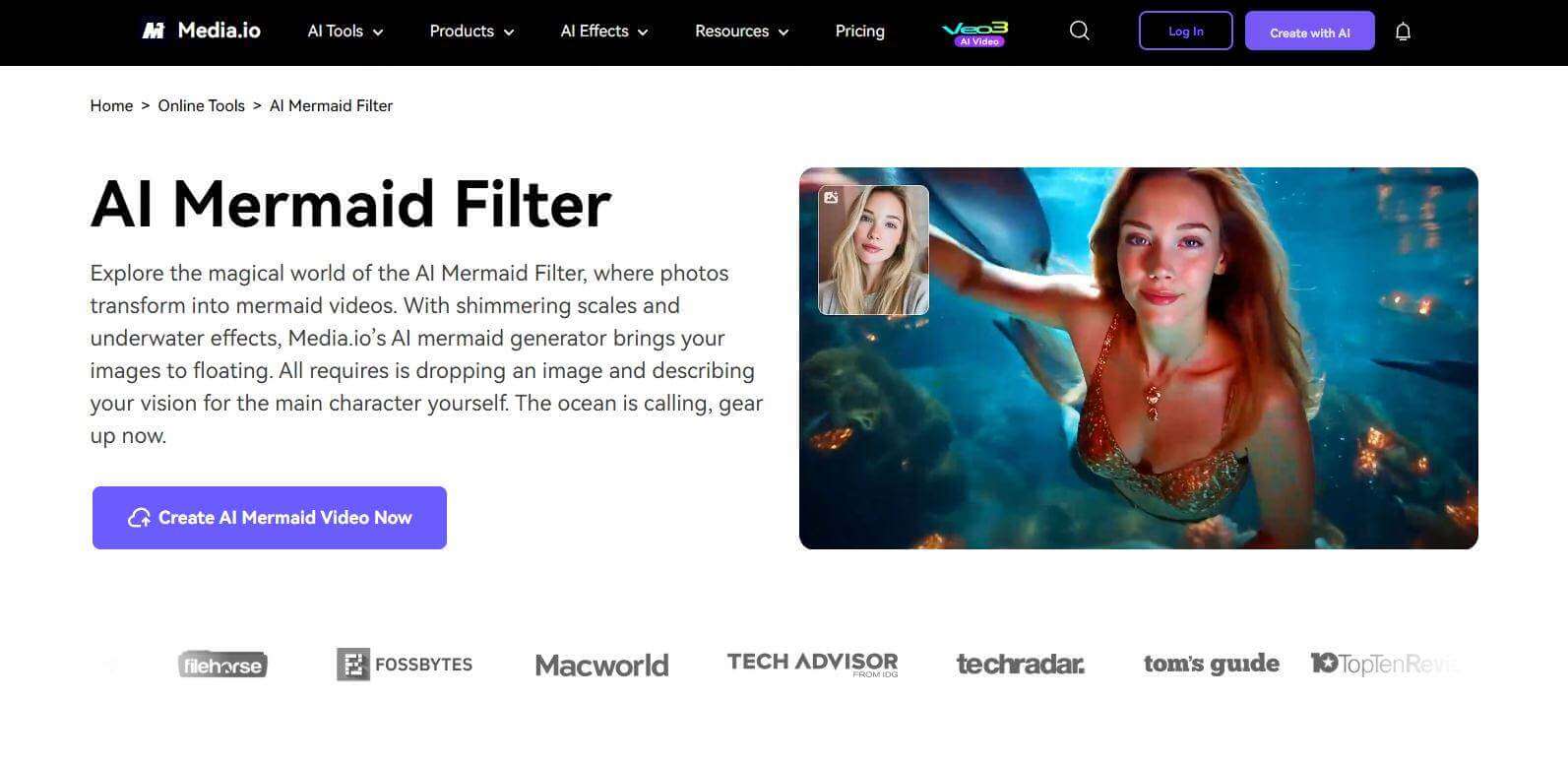Click the filehorse logo
Viewport: 1568px width, 763px height.
222,665
